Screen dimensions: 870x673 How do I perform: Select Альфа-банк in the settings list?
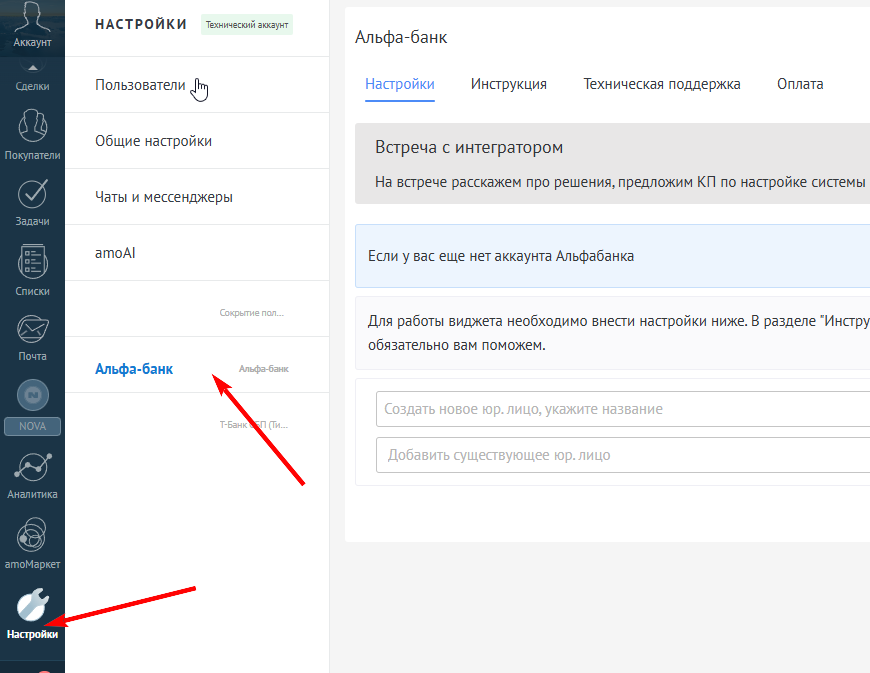click(x=134, y=369)
